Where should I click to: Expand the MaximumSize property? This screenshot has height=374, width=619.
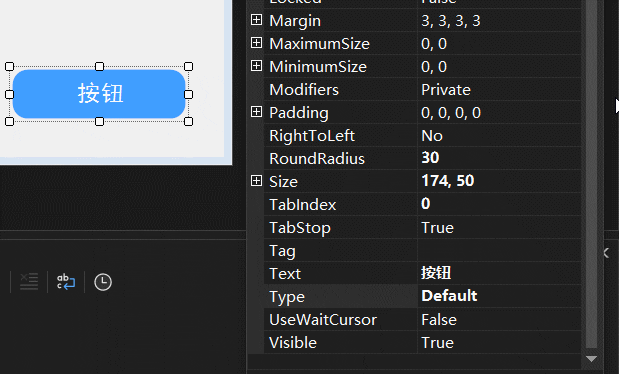coord(256,43)
